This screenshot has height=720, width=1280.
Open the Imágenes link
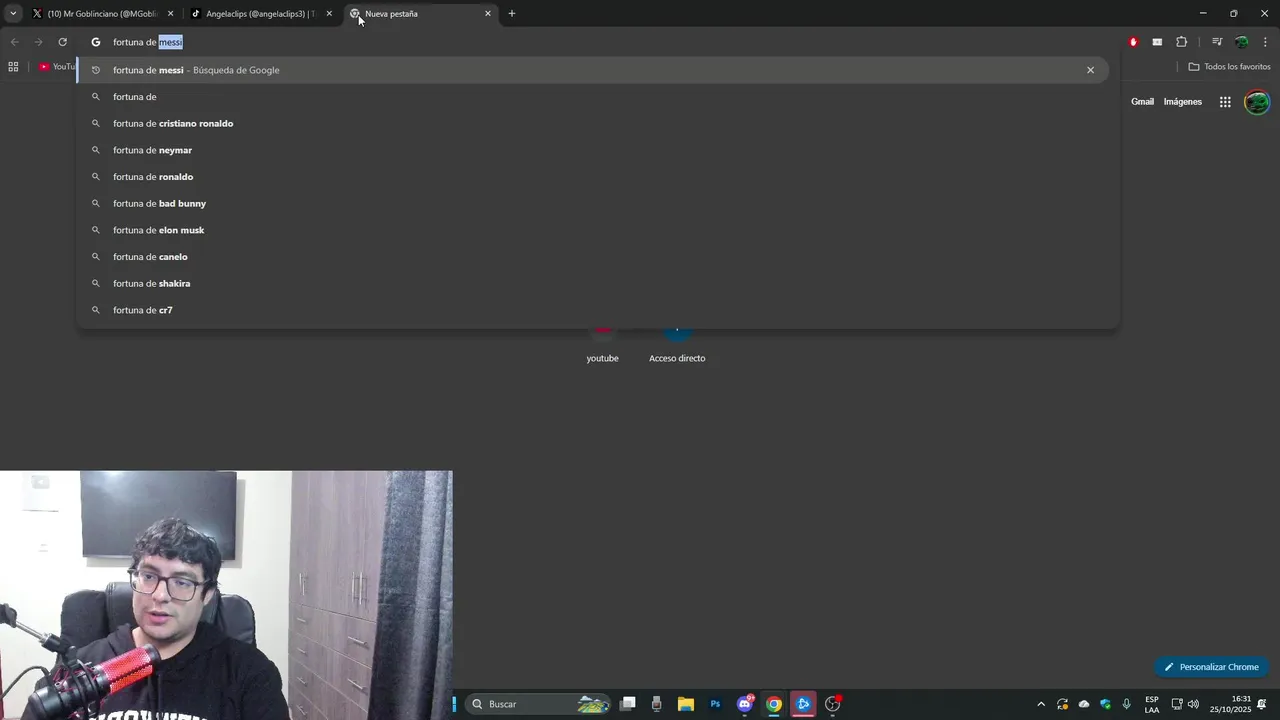point(1183,102)
